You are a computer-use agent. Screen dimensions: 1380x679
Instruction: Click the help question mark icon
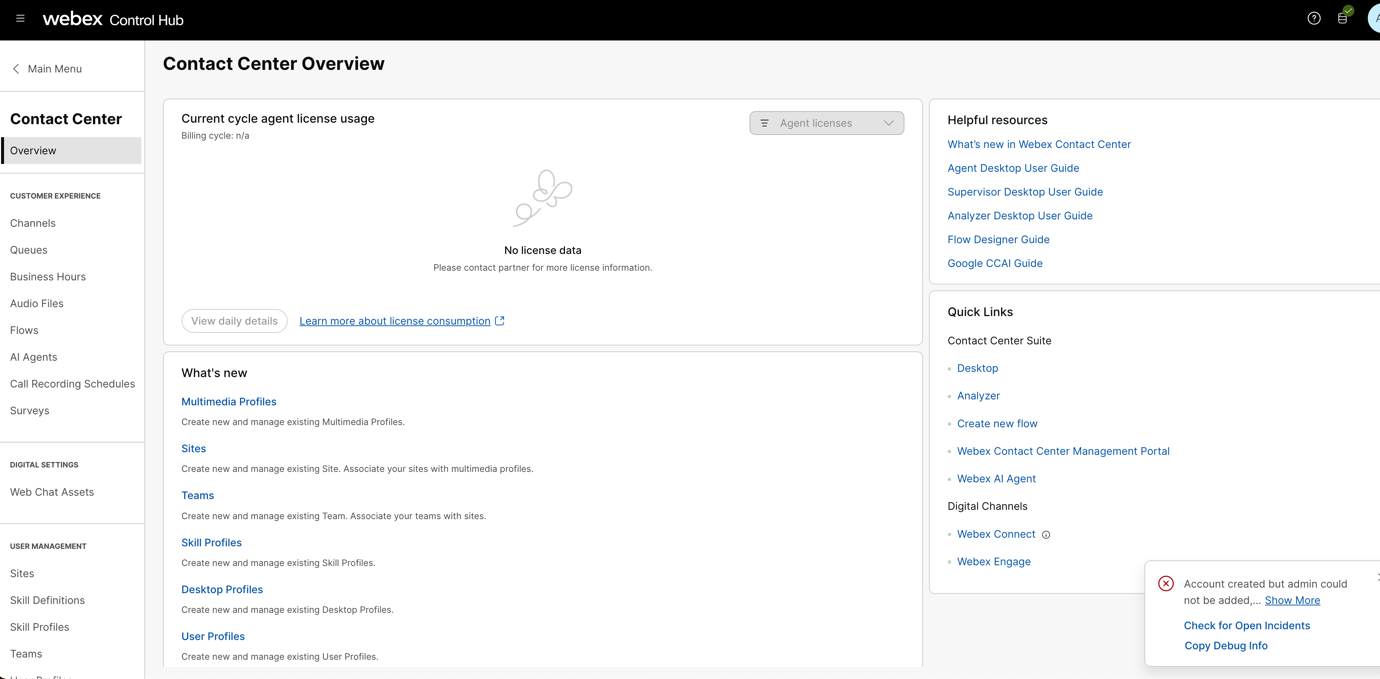(x=1314, y=19)
